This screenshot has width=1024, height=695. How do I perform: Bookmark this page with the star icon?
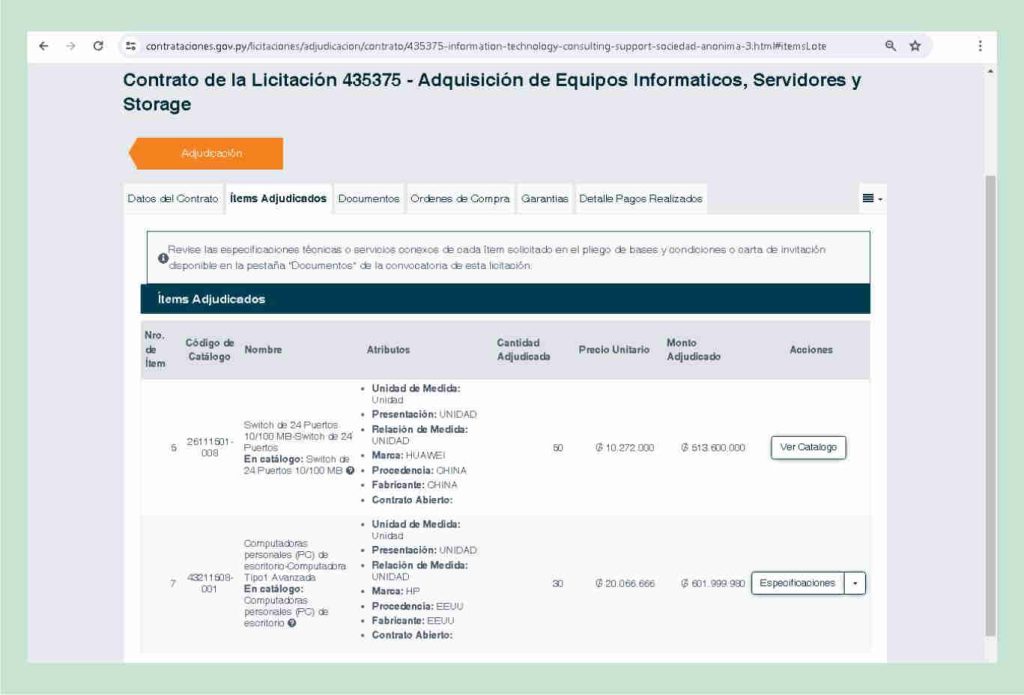(x=915, y=46)
